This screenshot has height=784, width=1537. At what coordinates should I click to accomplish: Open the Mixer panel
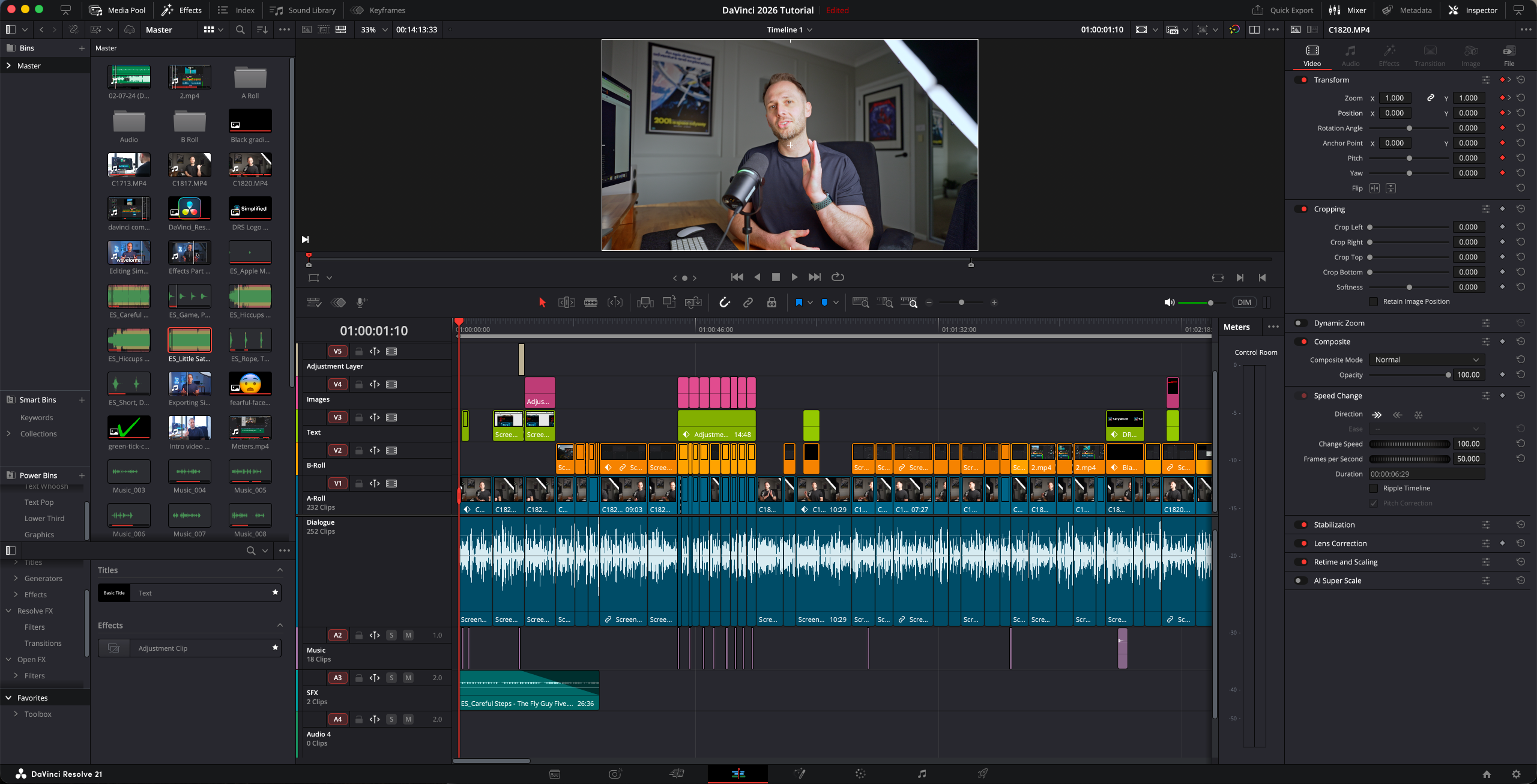point(1348,10)
